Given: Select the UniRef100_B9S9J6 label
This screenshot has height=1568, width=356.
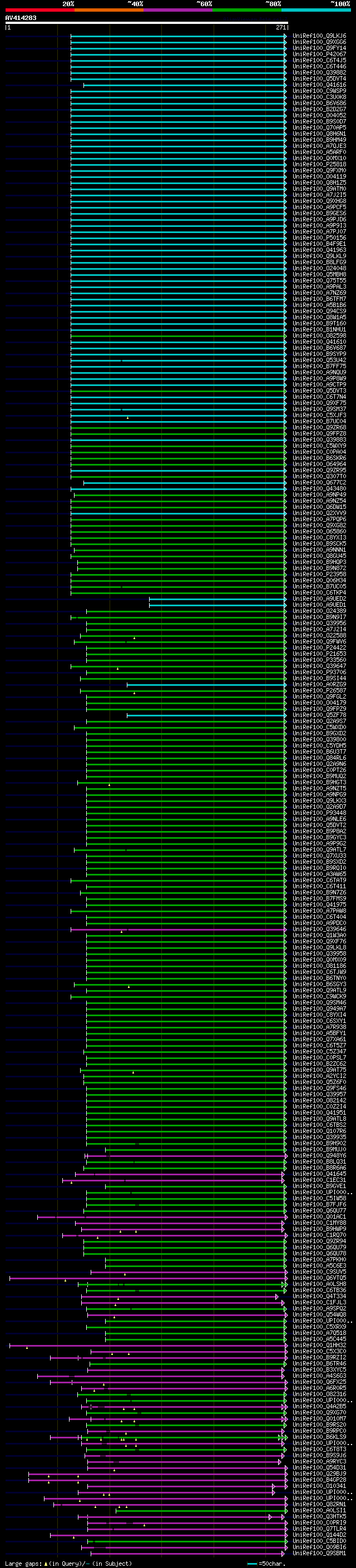Looking at the screenshot, I should click(x=319, y=1455).
